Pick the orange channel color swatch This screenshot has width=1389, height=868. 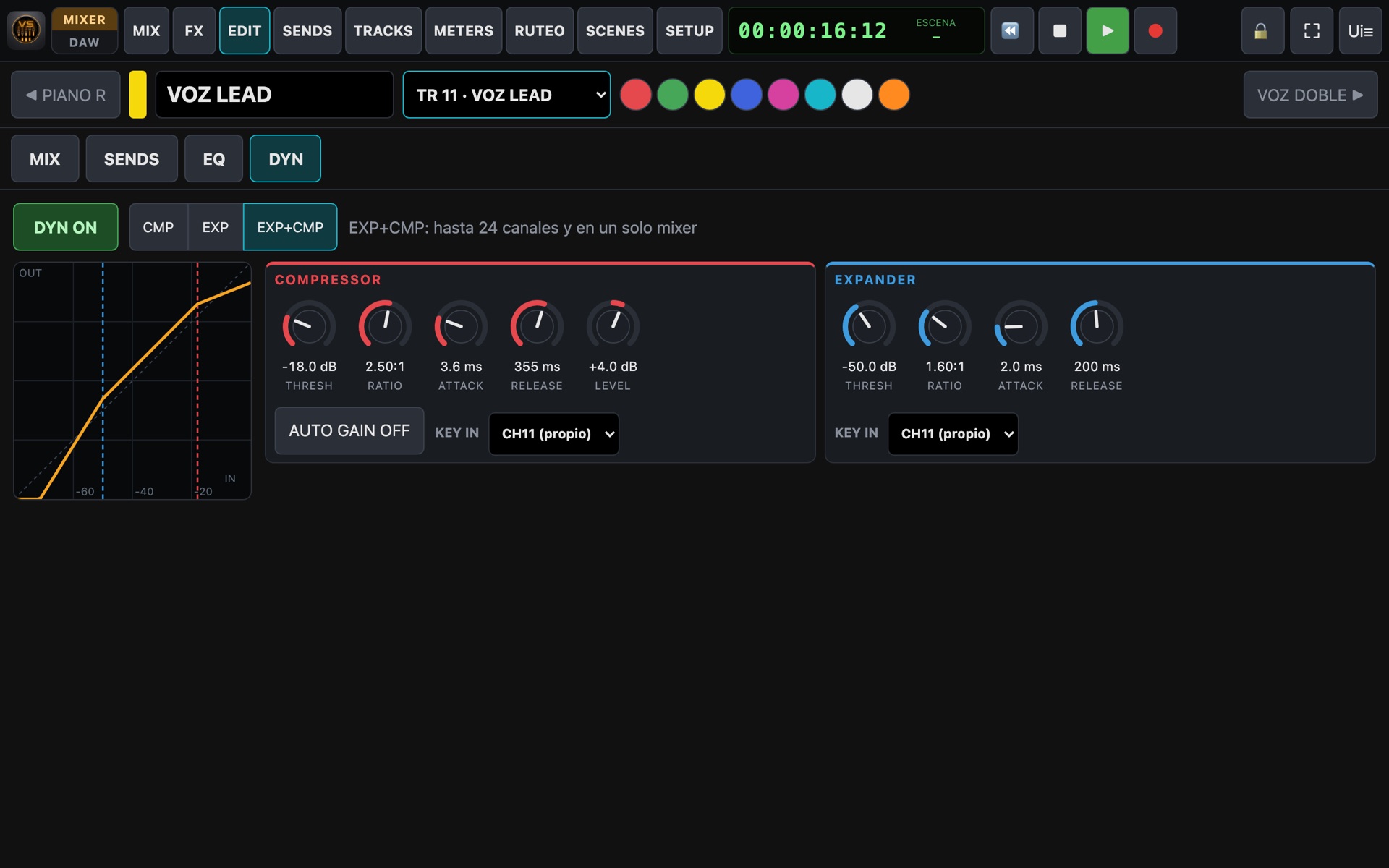(894, 95)
